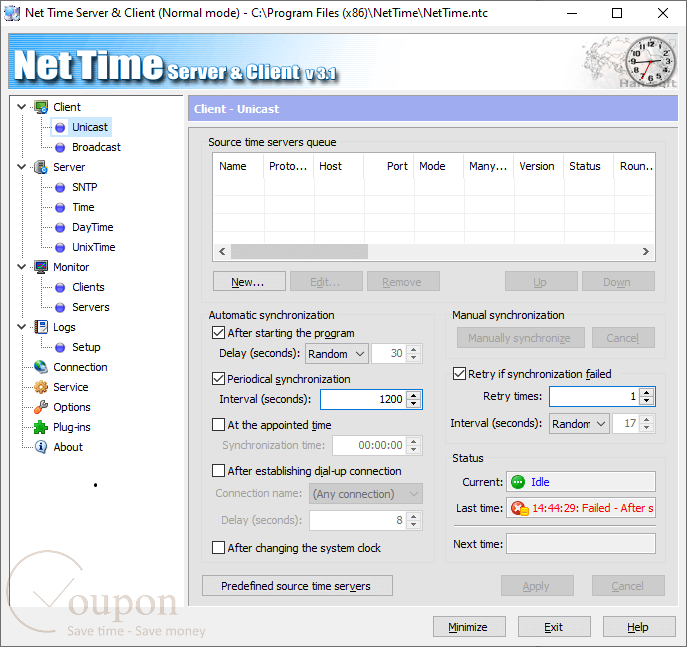The image size is (687, 647).
Task: Click the Apply button
Action: [537, 586]
